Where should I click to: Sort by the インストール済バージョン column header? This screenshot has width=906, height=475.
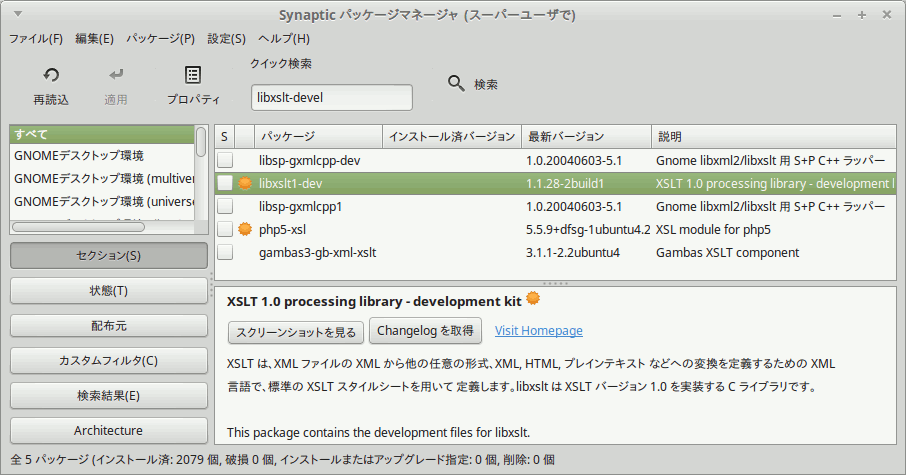(452, 136)
